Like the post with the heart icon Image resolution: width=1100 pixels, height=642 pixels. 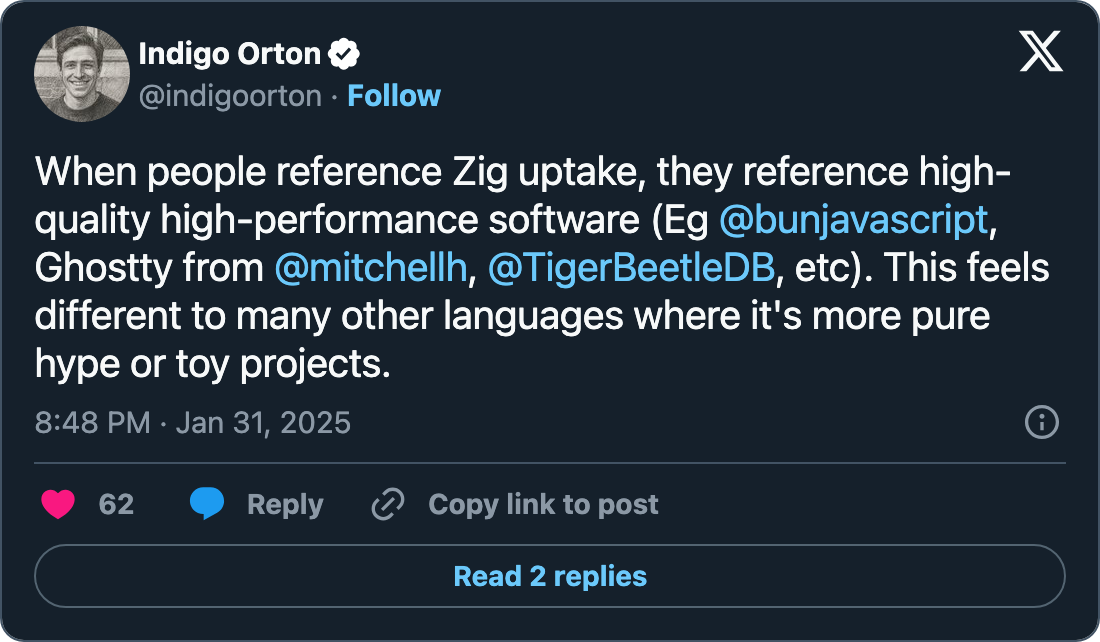(x=58, y=505)
